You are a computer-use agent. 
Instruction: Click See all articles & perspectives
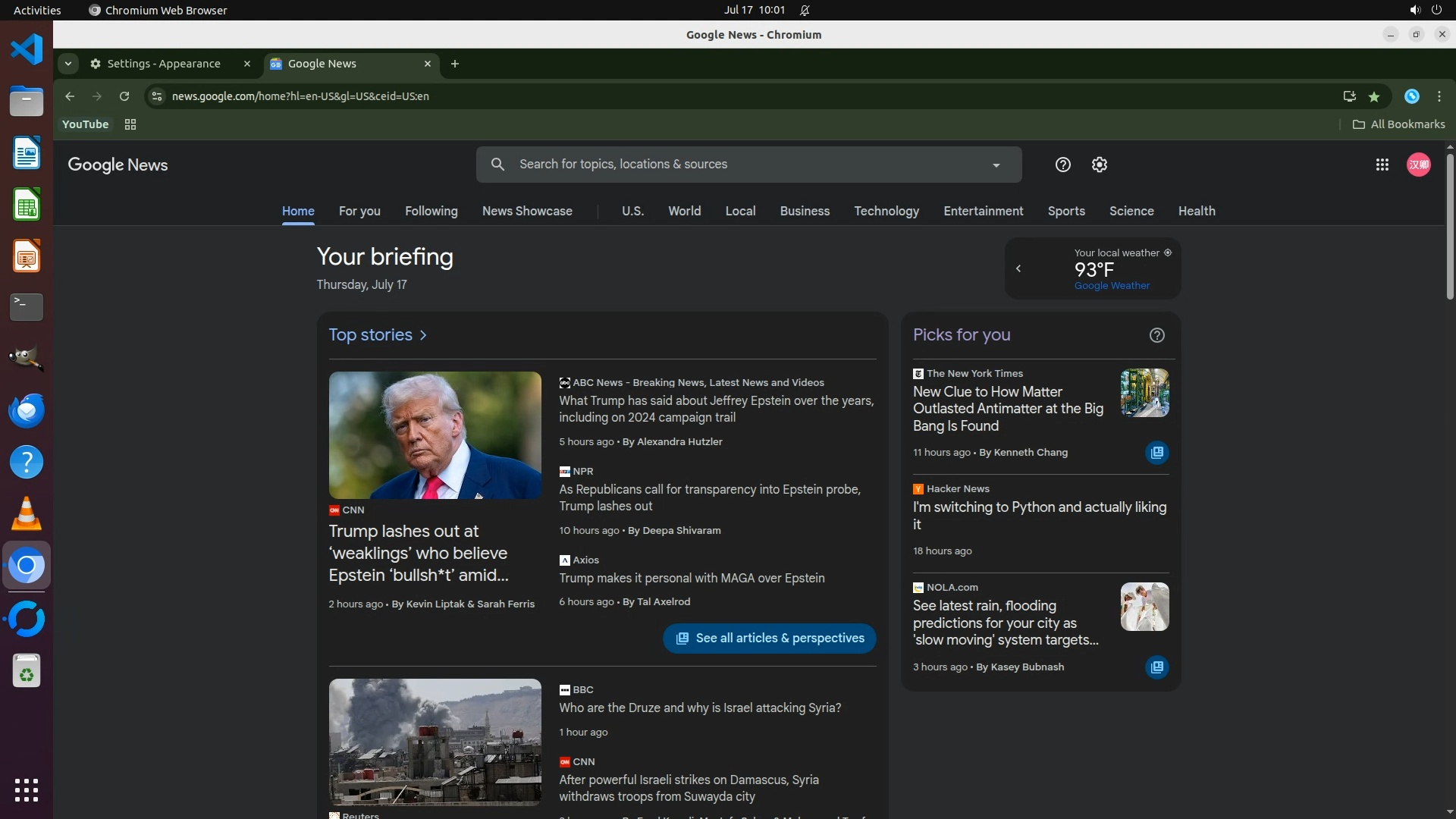pos(769,639)
